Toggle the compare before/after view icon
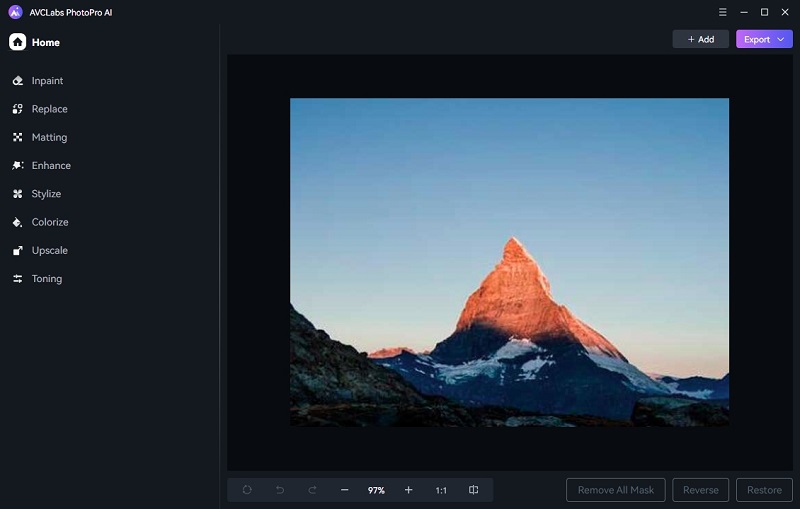 [x=473, y=490]
